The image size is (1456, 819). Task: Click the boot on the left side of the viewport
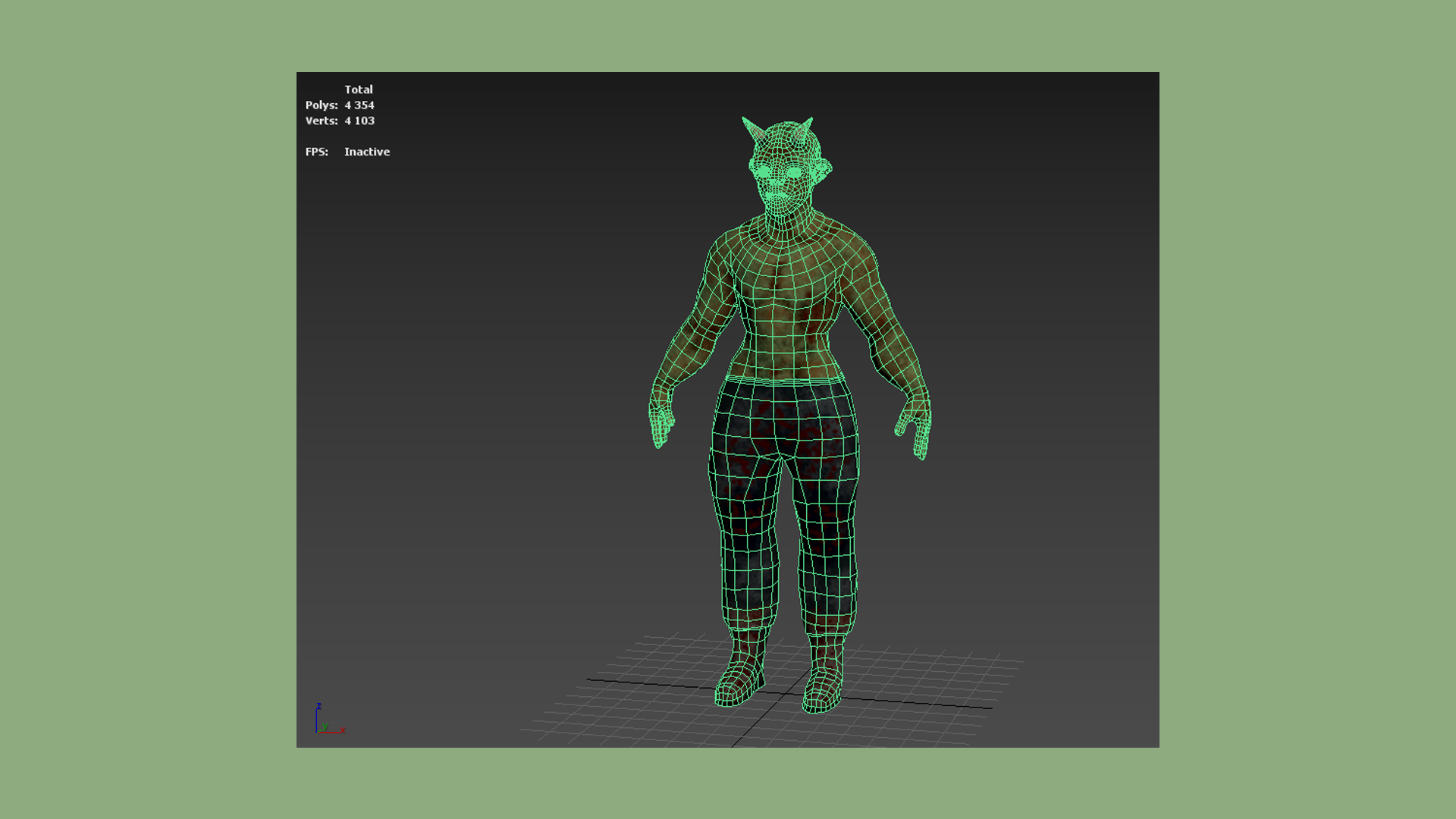[x=738, y=679]
